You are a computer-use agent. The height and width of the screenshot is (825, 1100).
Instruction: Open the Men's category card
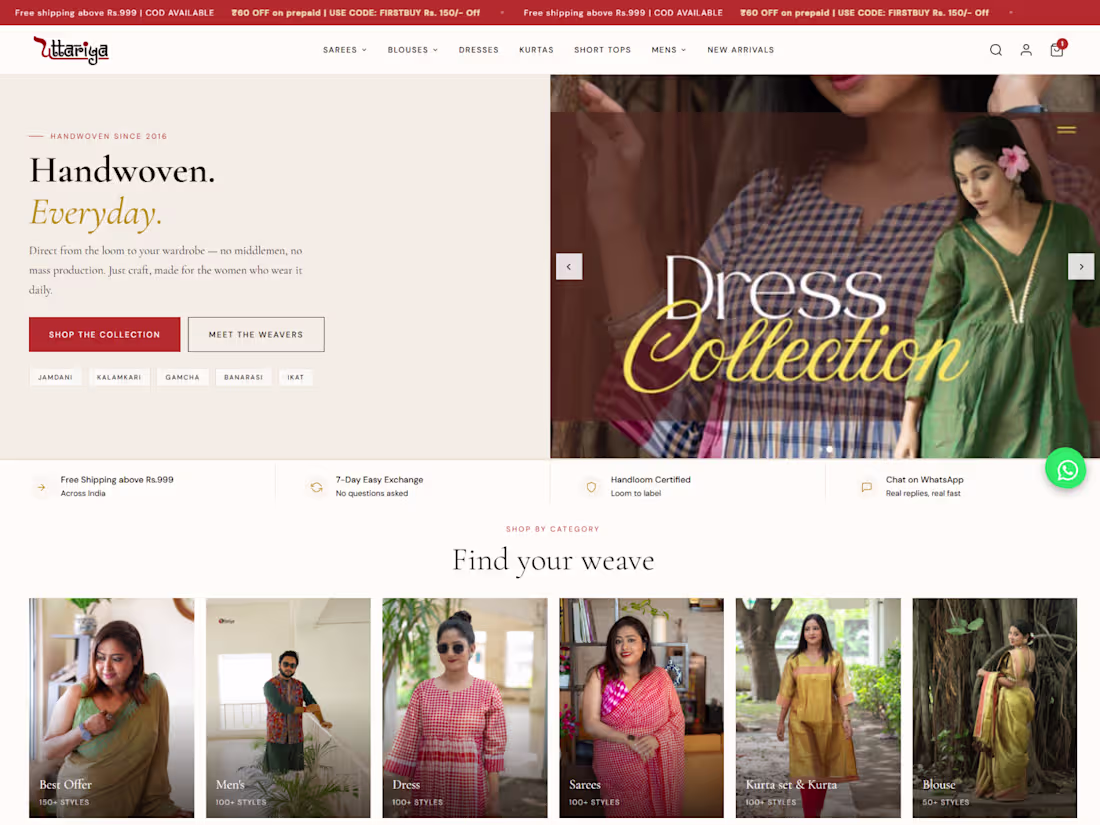coord(288,708)
